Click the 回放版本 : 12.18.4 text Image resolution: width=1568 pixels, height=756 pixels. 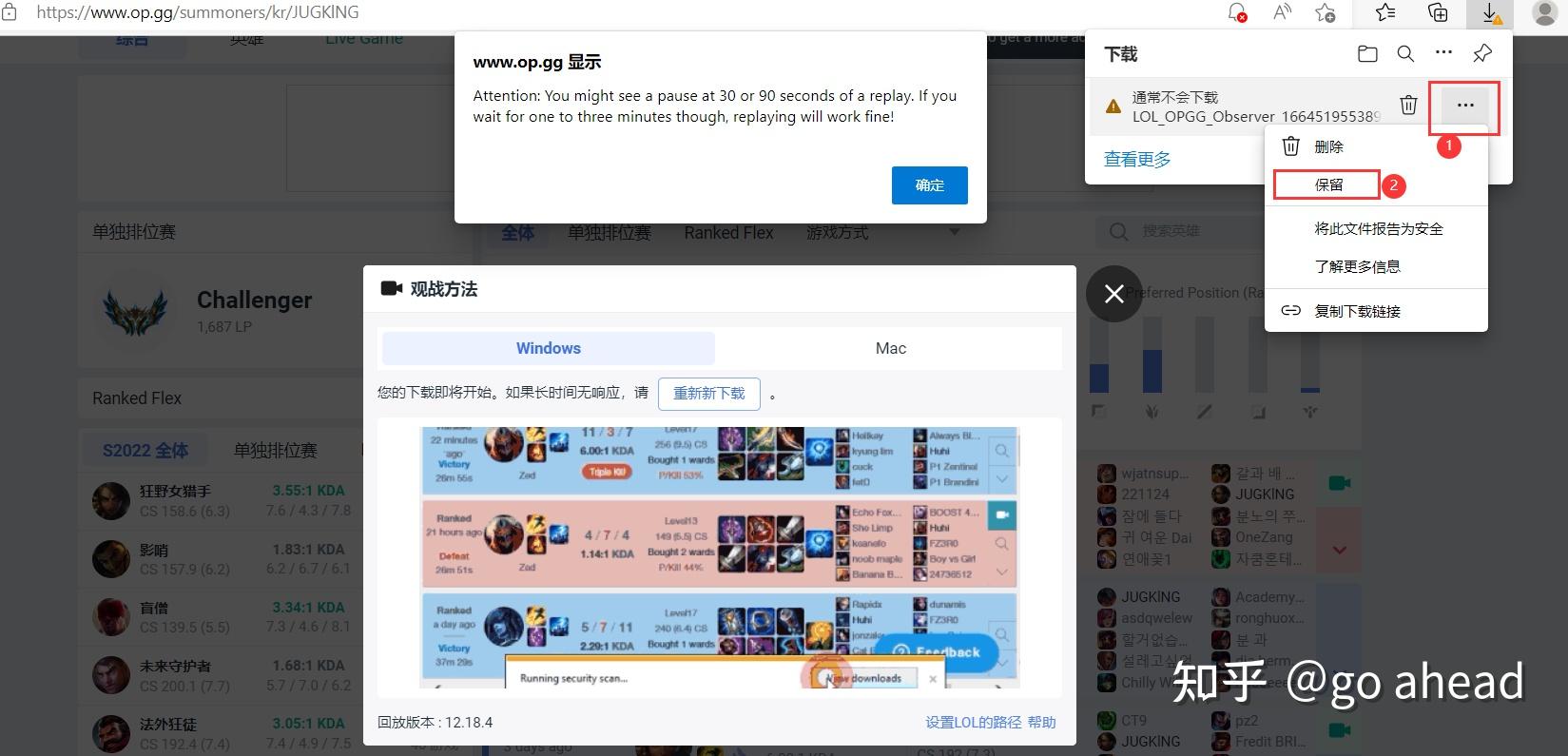coord(435,723)
